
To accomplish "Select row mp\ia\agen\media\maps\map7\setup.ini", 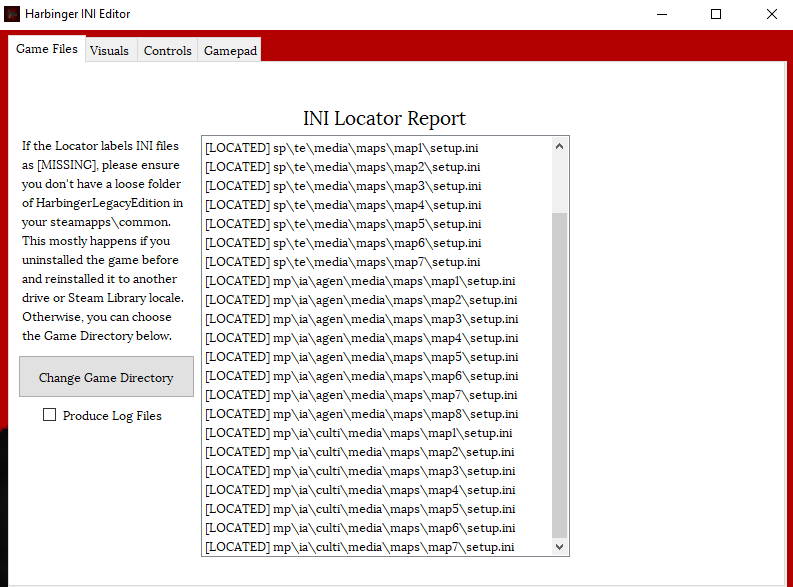I will (x=377, y=395).
